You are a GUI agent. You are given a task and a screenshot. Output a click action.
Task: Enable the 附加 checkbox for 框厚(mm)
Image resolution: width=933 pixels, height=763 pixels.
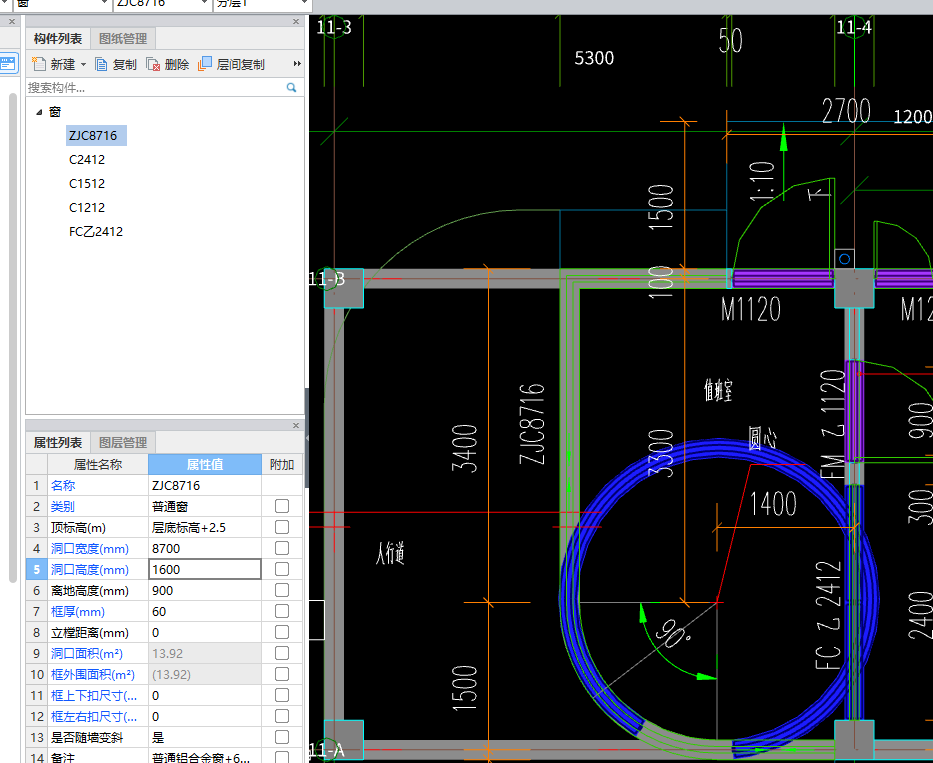[x=282, y=611]
